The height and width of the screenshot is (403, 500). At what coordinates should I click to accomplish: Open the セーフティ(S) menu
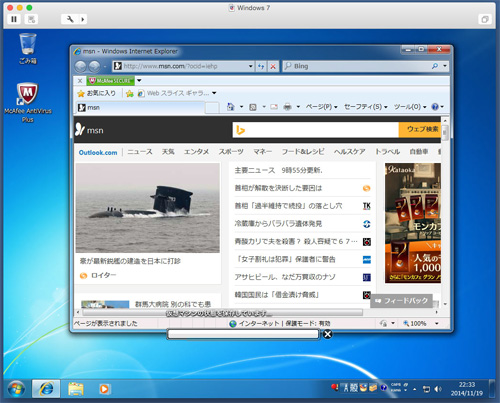point(366,107)
